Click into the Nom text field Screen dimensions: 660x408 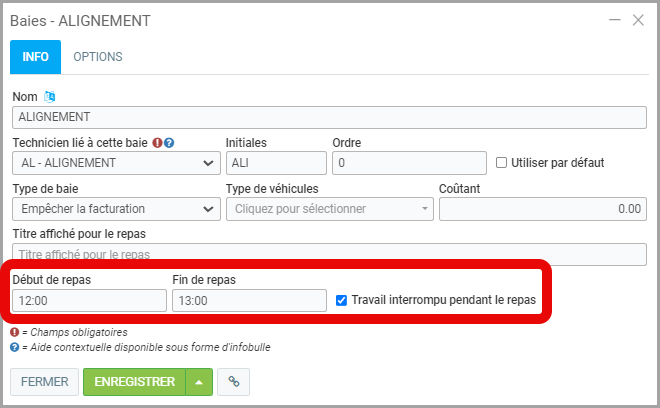pos(329,116)
